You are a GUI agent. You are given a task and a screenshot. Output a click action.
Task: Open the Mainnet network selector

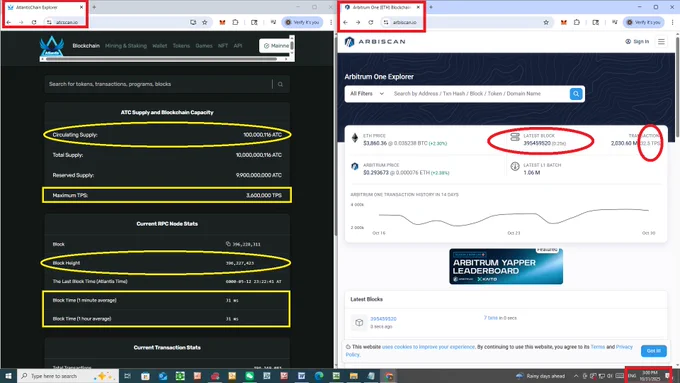coord(276,46)
